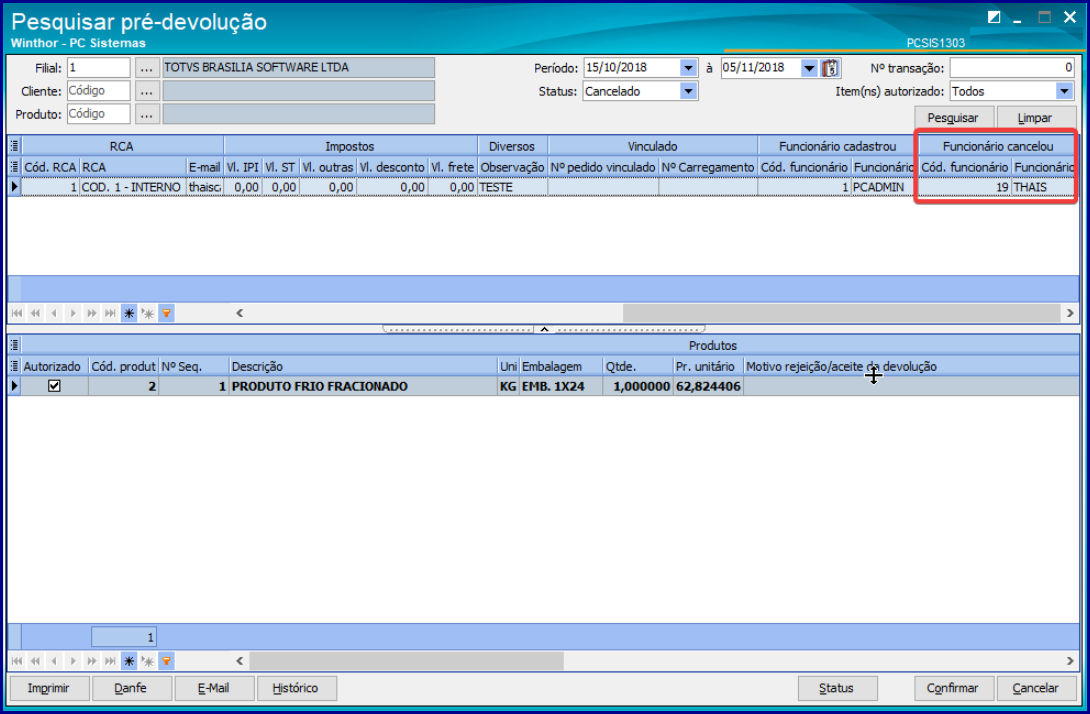Click the bookmark asterisk icon in upper grid navigator
This screenshot has width=1090, height=714.
click(129, 314)
